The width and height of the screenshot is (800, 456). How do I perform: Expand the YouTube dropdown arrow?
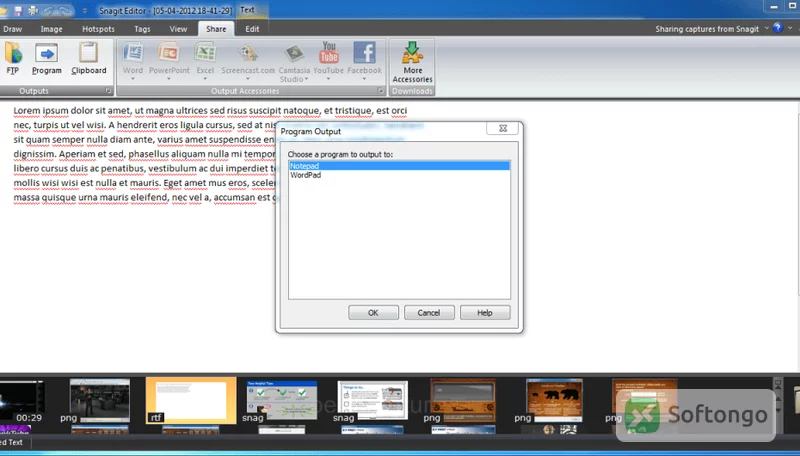[x=329, y=79]
